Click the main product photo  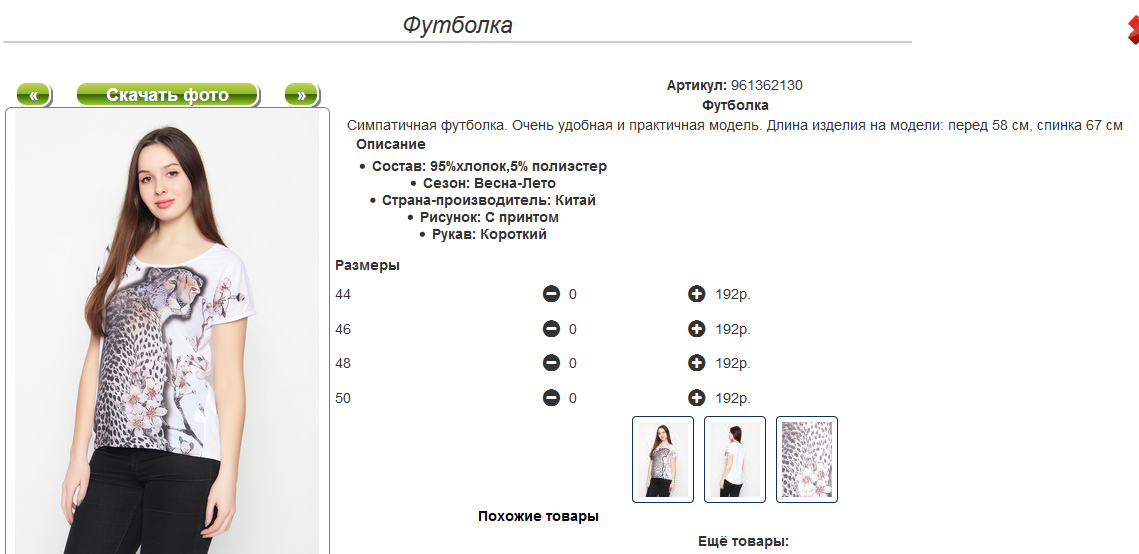pyautogui.click(x=167, y=332)
